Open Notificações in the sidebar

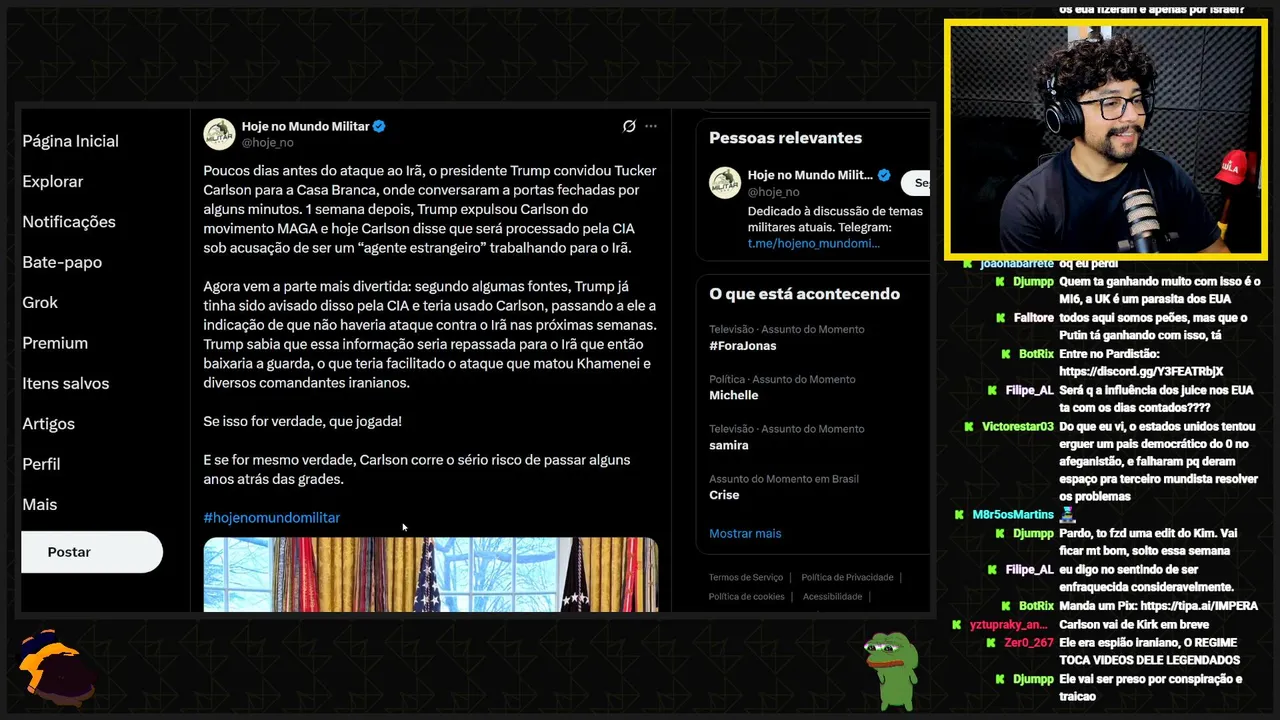(x=69, y=222)
